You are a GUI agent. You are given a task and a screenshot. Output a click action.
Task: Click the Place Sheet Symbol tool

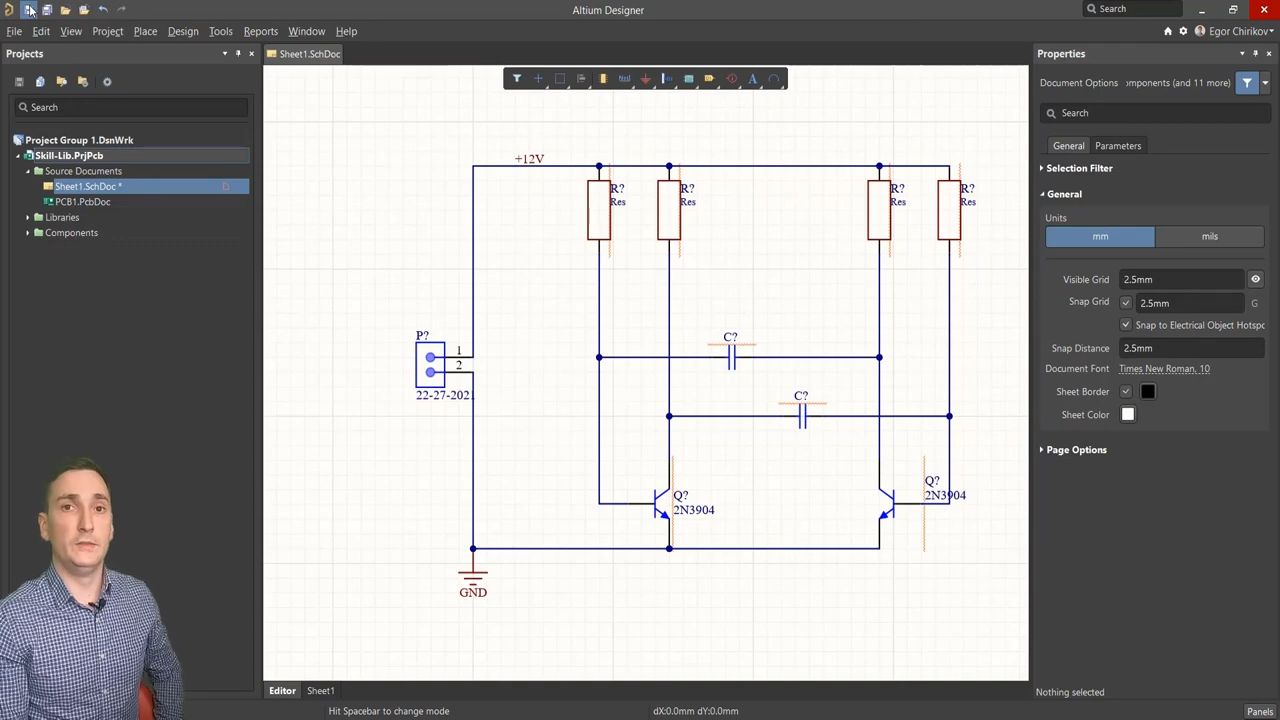coord(688,79)
